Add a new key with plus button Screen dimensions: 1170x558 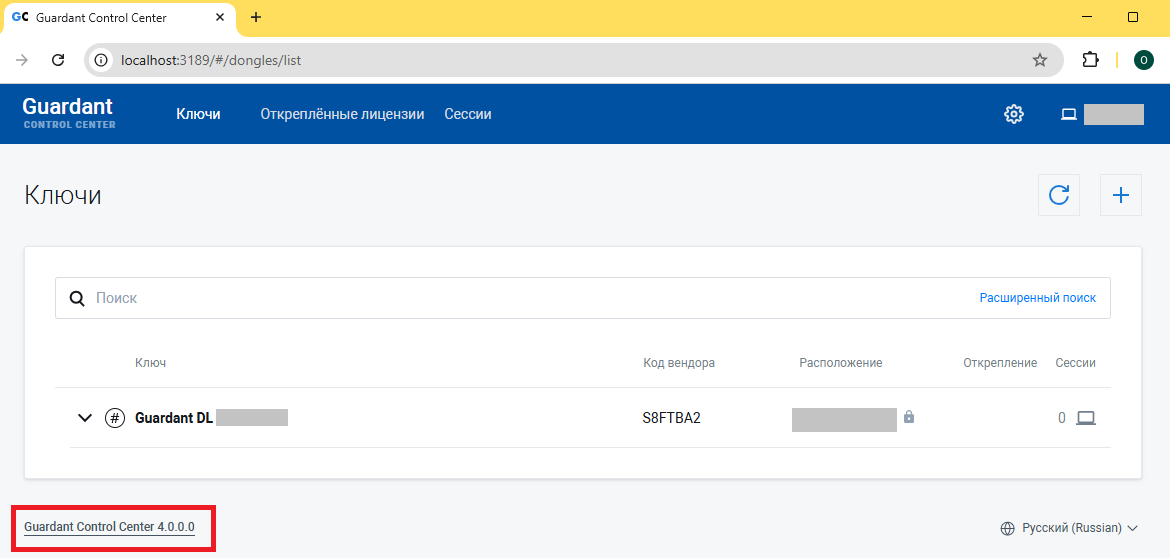(1120, 195)
